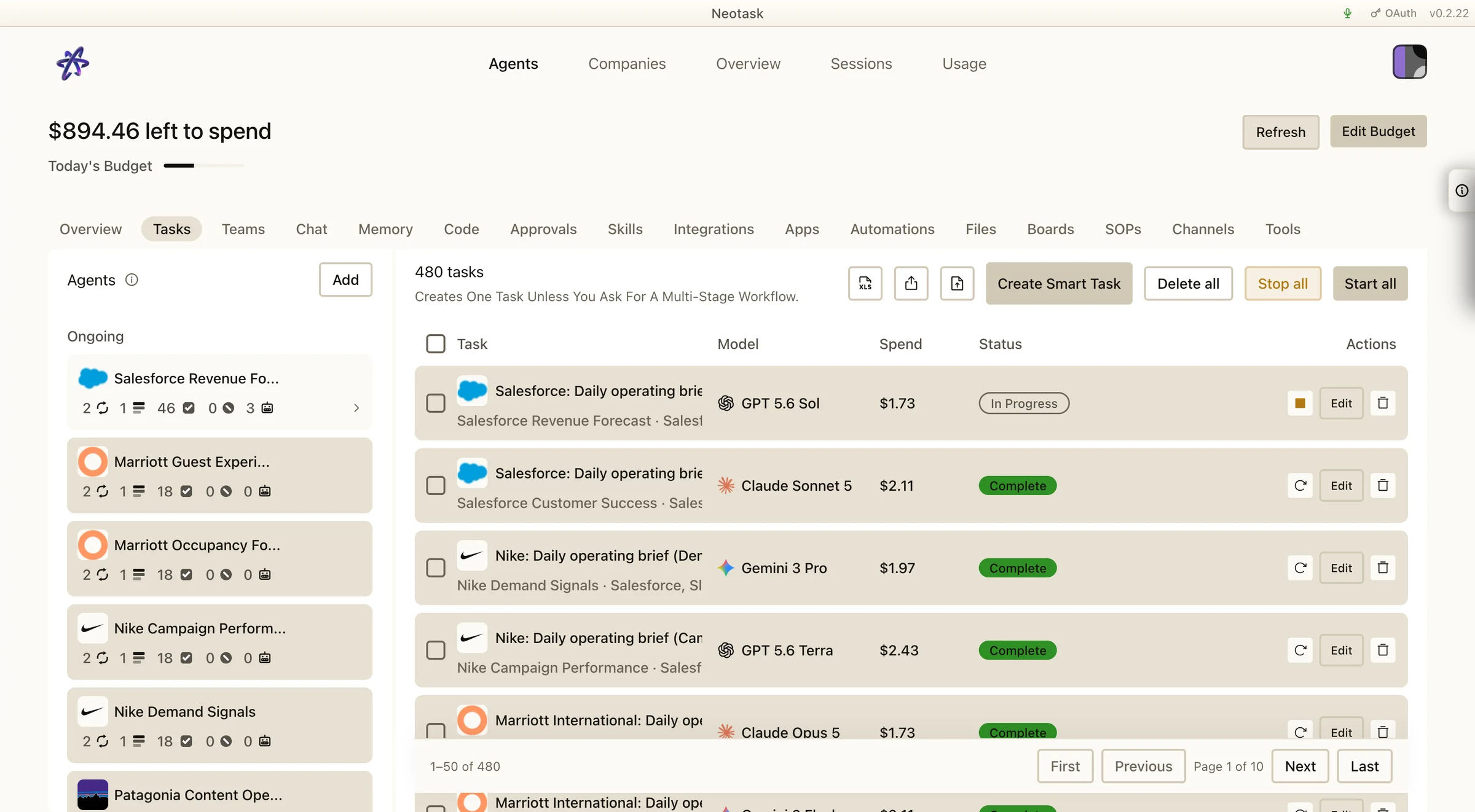This screenshot has height=812, width=1475.
Task: Open the Sessions nav item
Action: point(861,64)
